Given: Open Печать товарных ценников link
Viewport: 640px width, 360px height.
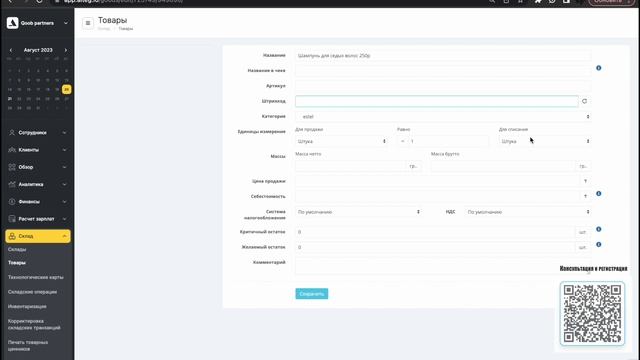Looking at the screenshot, I should (x=28, y=346).
